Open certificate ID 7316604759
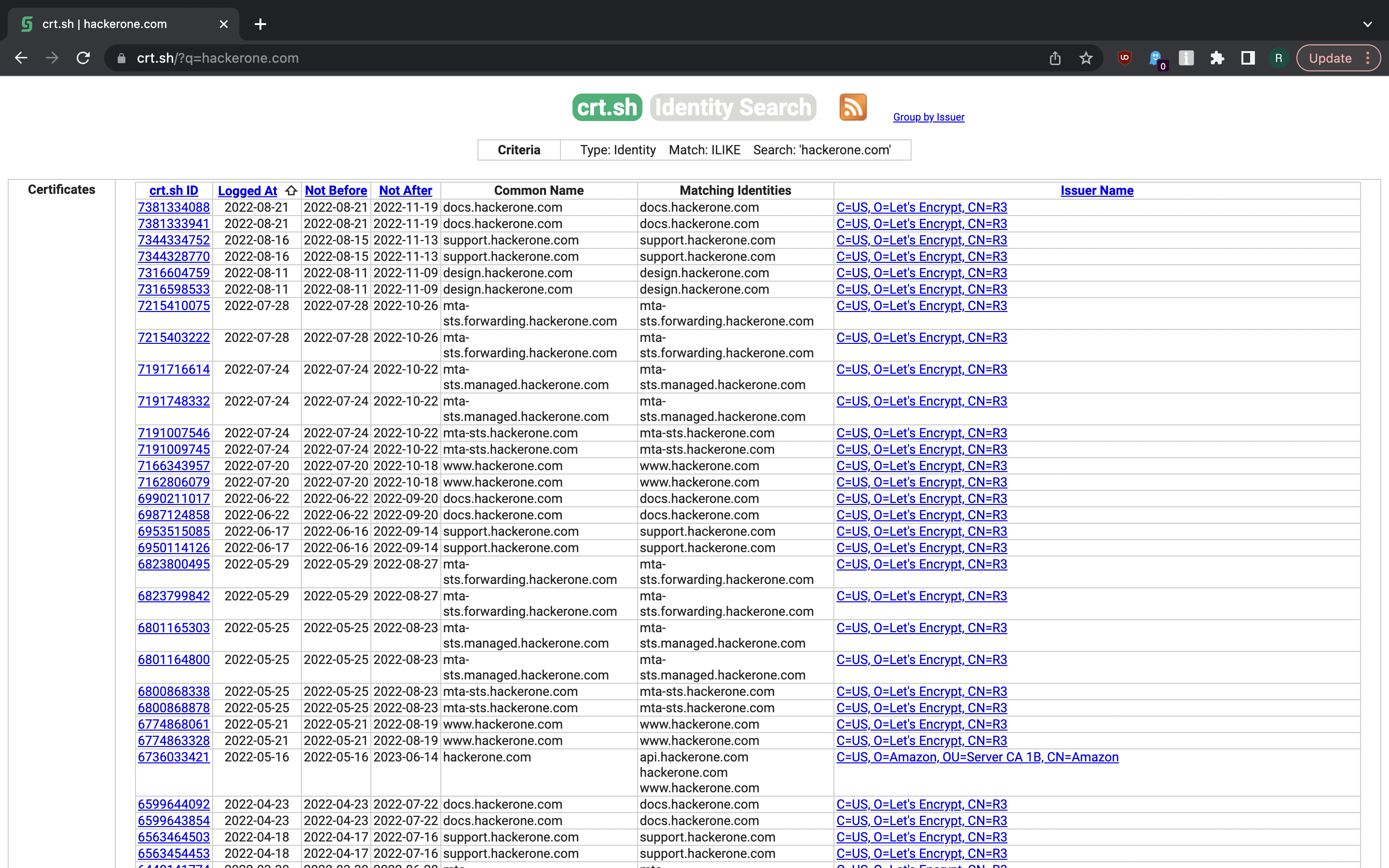Viewport: 1389px width, 868px height. pos(174,272)
